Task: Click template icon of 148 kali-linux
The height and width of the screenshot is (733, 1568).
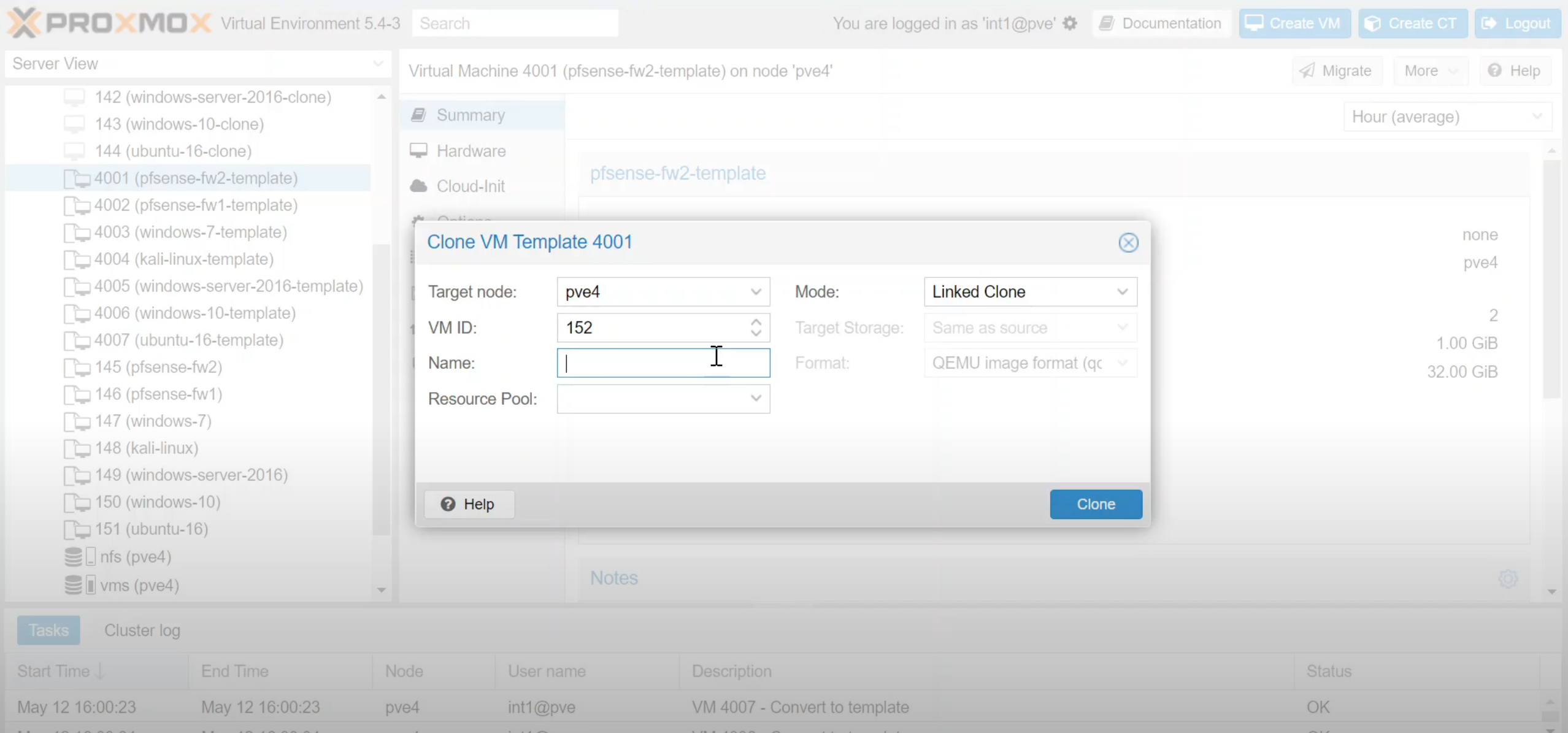Action: (77, 448)
